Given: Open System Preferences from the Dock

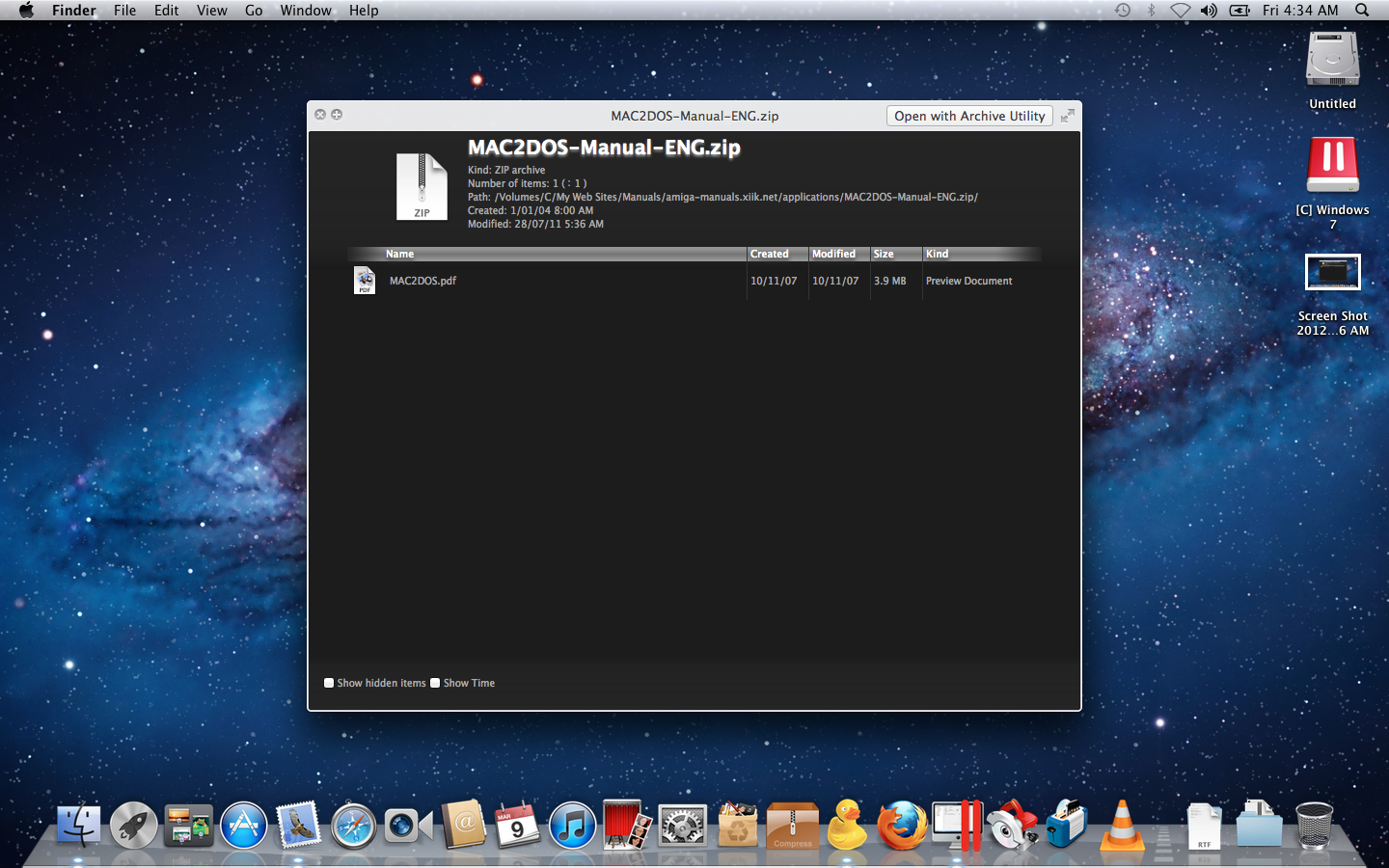Looking at the screenshot, I should pyautogui.click(x=683, y=827).
